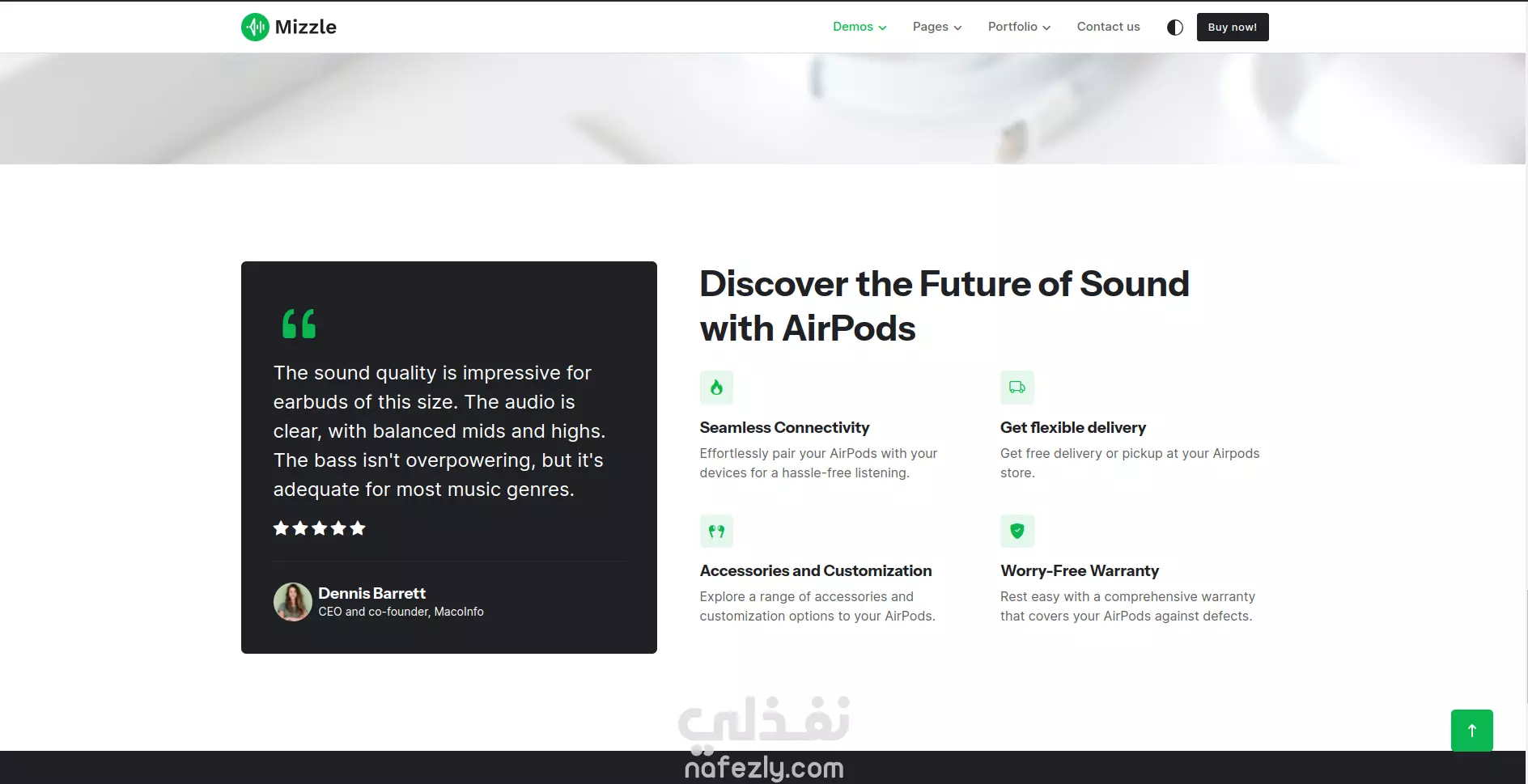The height and width of the screenshot is (784, 1528).
Task: Click Seamless Connectivity heading
Action: [784, 427]
